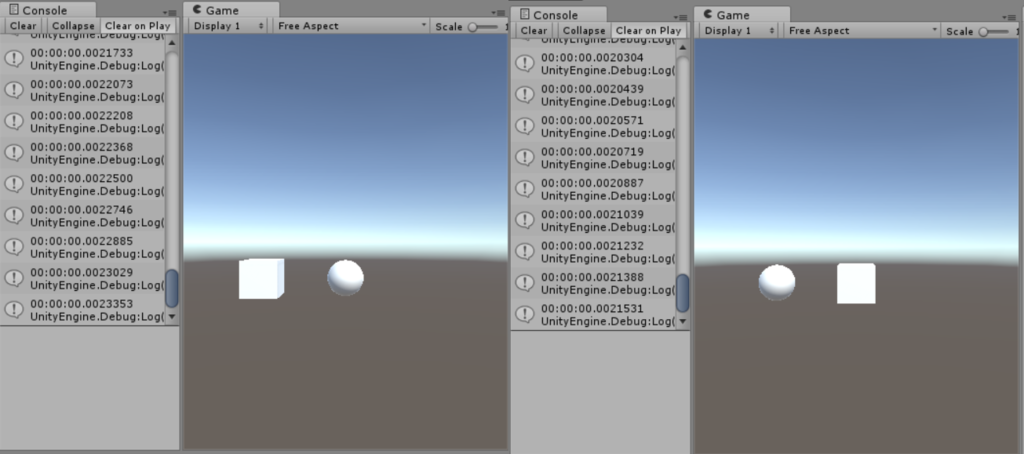Click Collapse in the right Console
Viewport: 1024px width, 454px height.
point(584,31)
